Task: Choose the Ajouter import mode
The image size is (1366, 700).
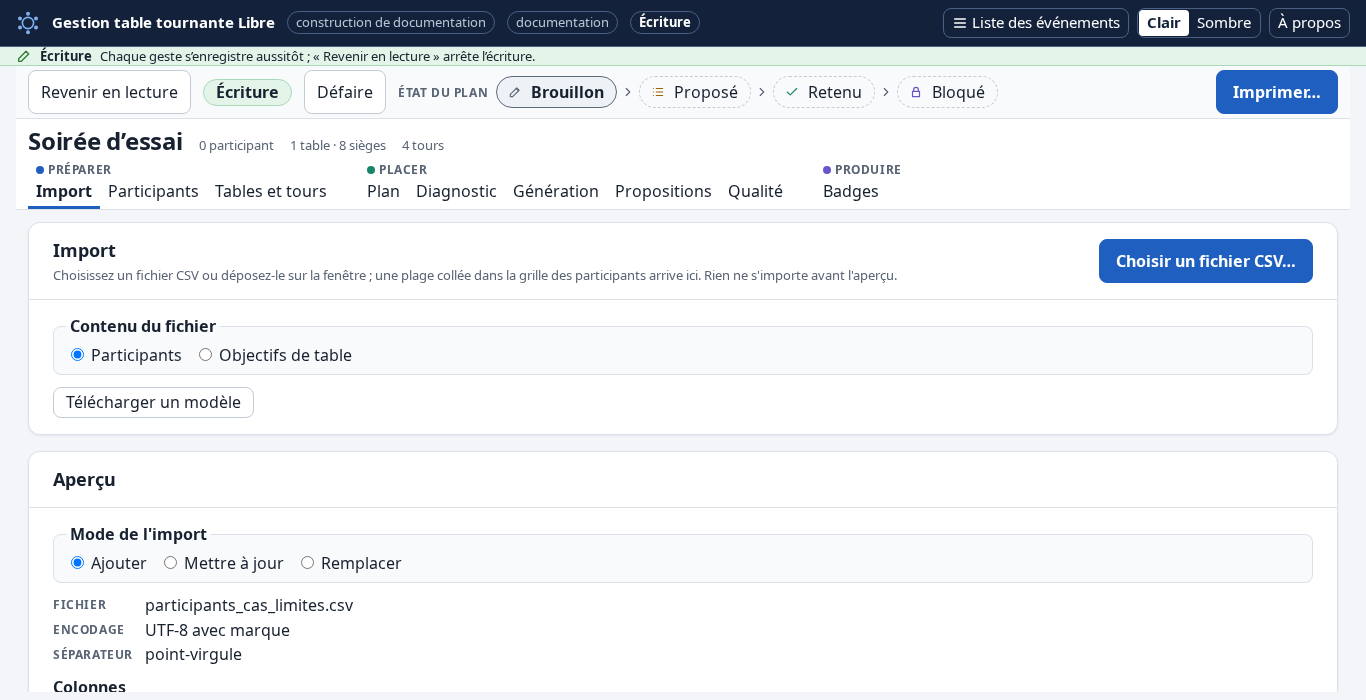Action: (77, 563)
